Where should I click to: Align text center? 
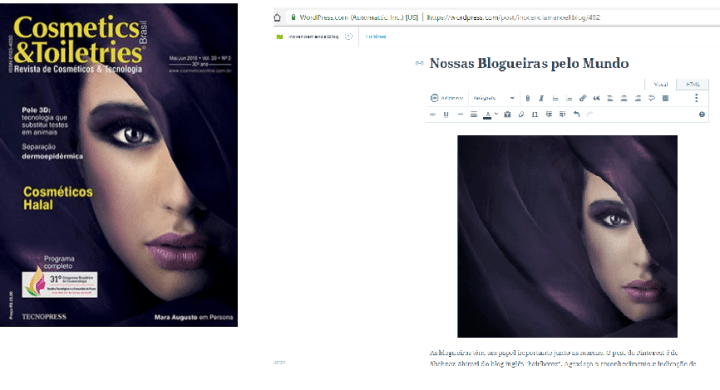(x=624, y=98)
